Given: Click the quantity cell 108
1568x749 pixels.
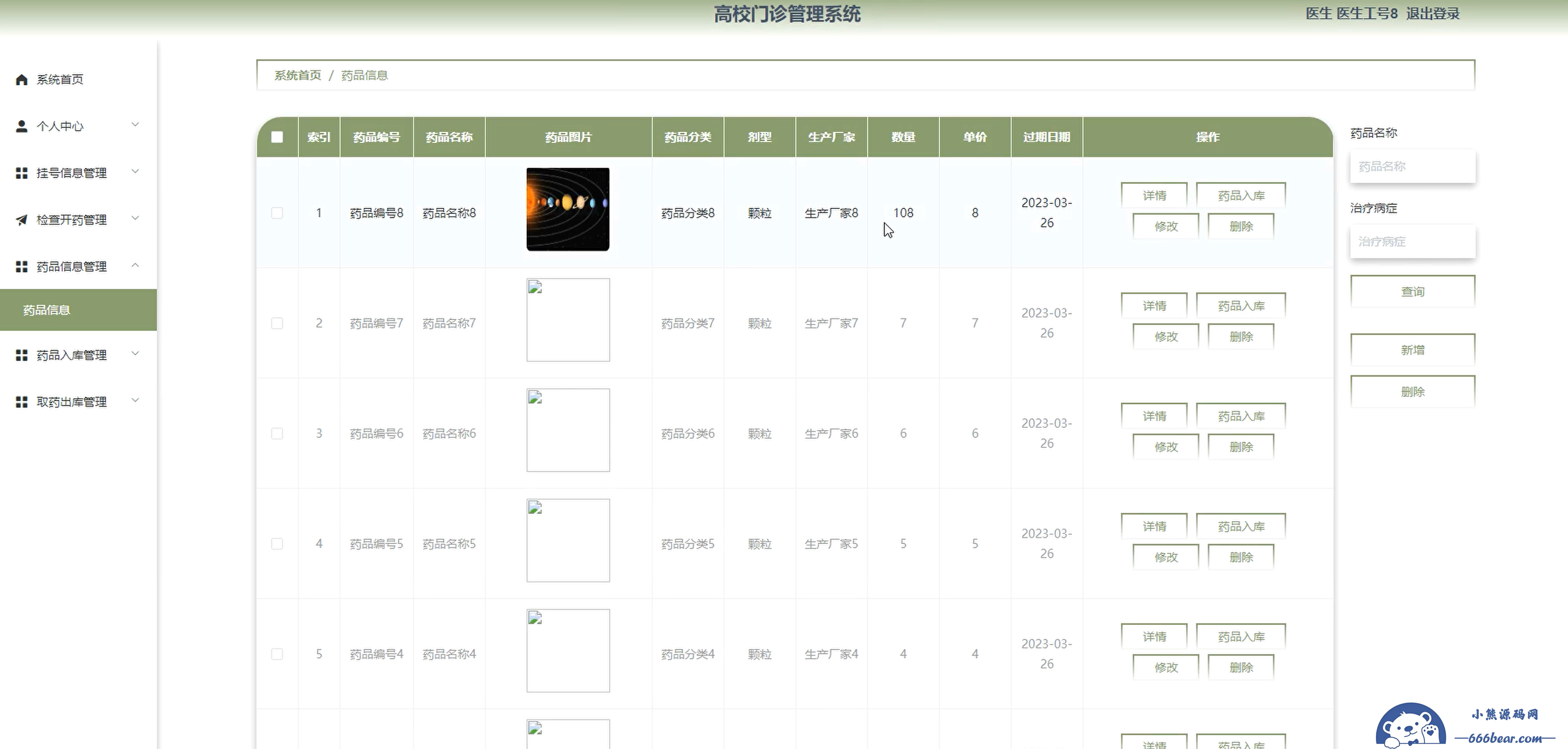Looking at the screenshot, I should (903, 213).
